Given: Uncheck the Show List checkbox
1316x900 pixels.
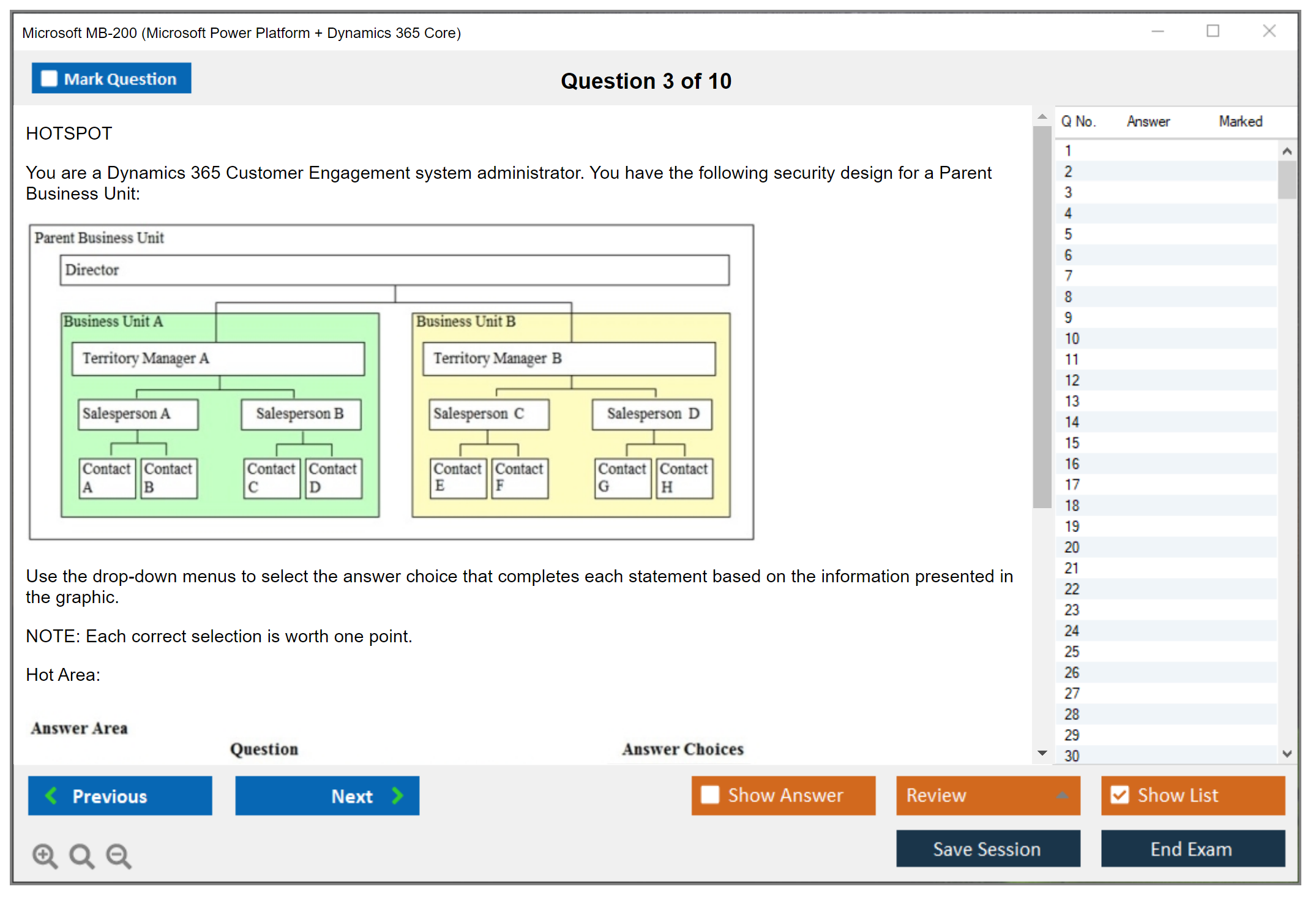Looking at the screenshot, I should coord(1120,795).
